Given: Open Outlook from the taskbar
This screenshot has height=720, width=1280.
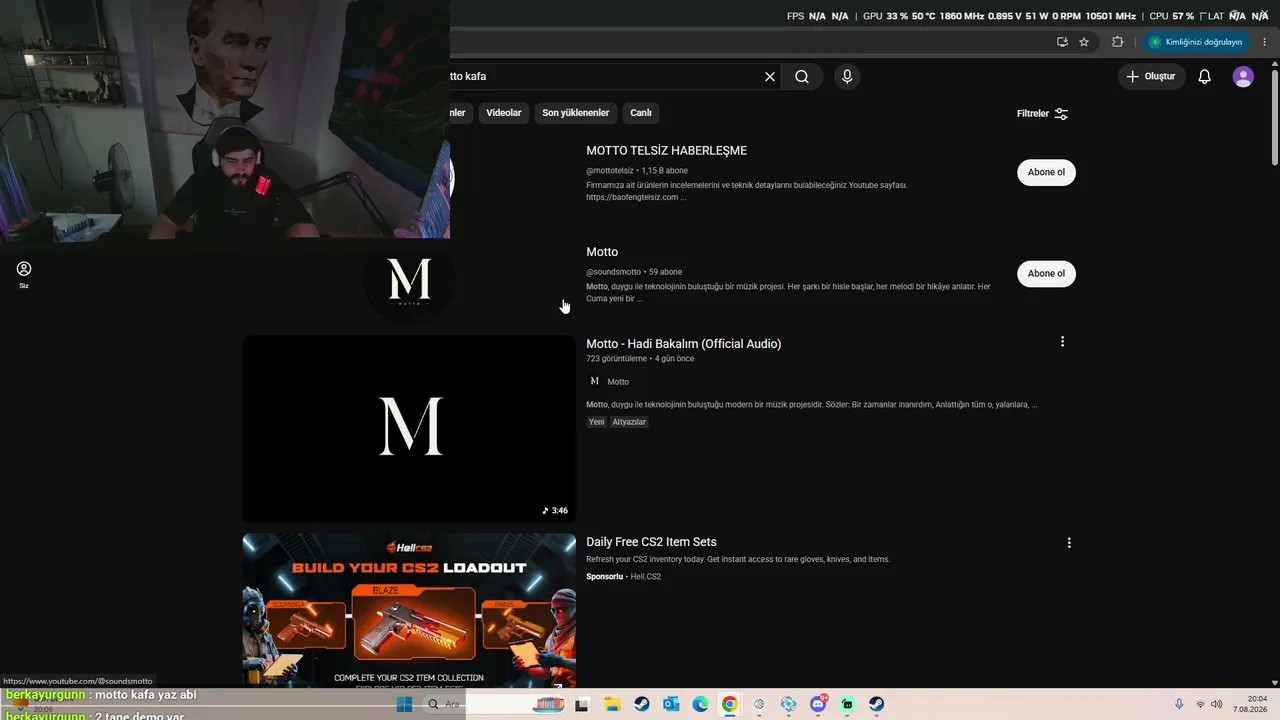Looking at the screenshot, I should (671, 704).
